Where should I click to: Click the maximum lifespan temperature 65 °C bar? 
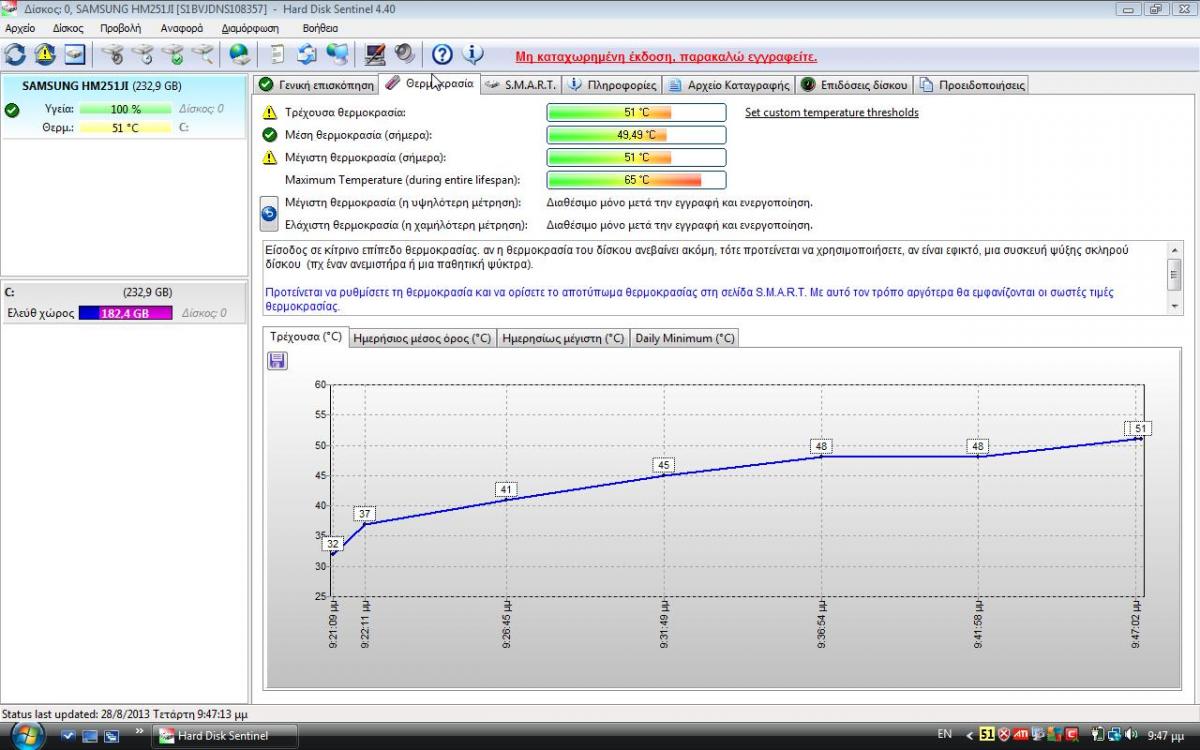[x=636, y=180]
